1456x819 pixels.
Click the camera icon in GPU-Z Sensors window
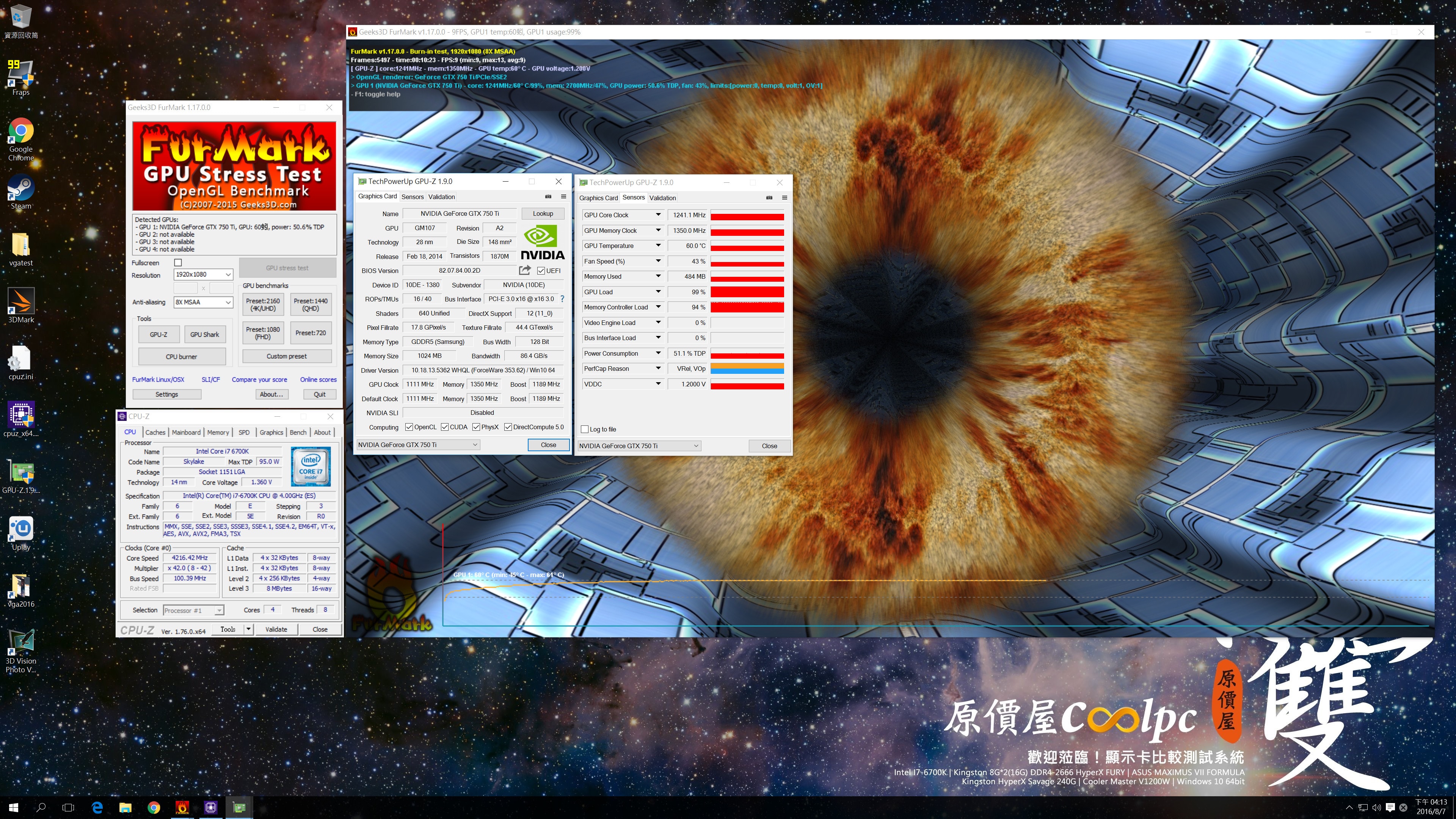(x=769, y=198)
